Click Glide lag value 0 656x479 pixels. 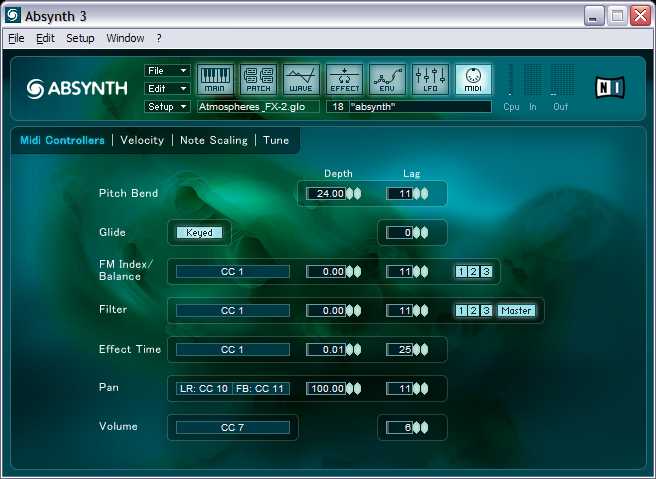click(400, 233)
